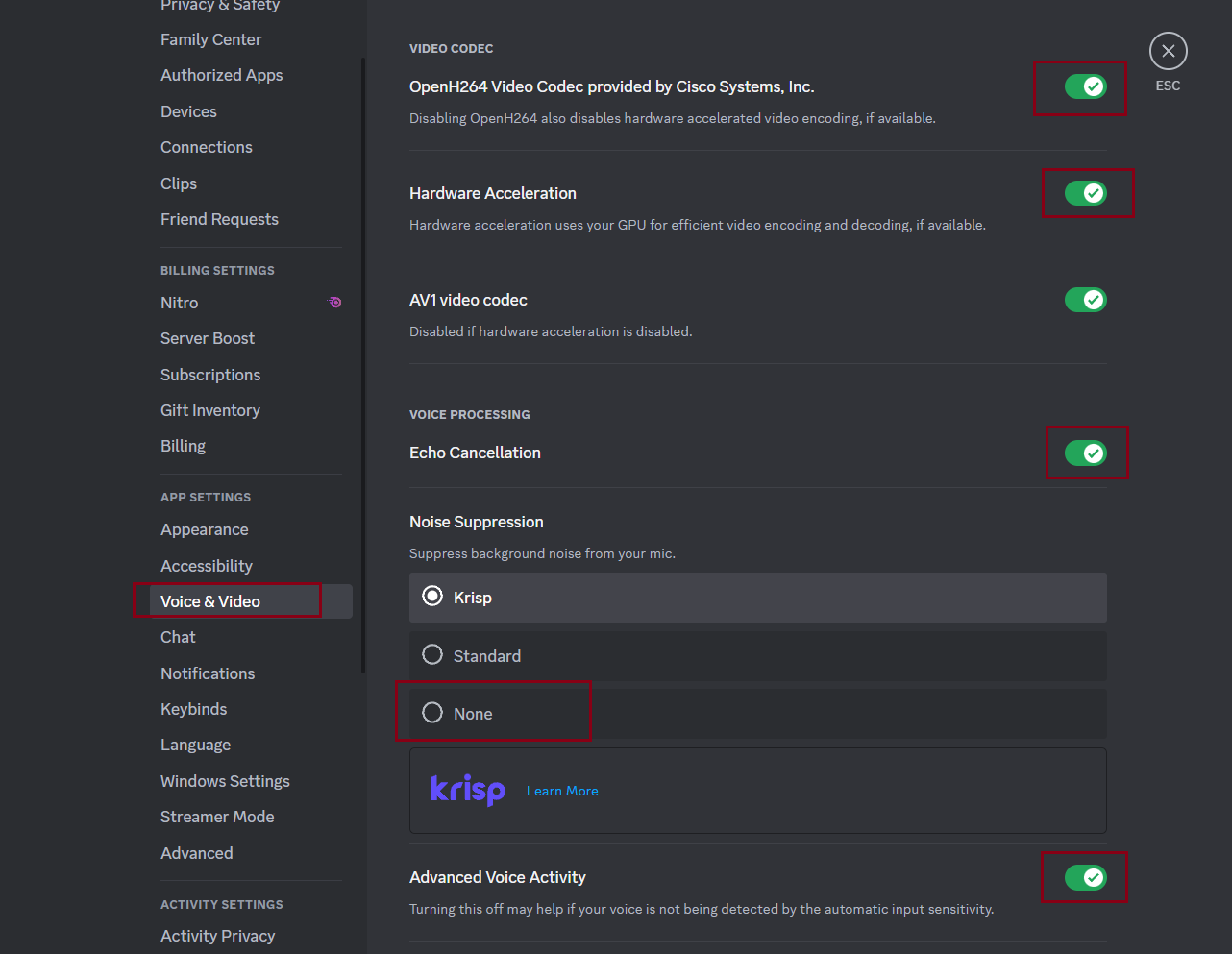Select Krisp noise suppression option
The height and width of the screenshot is (954, 1232).
point(433,597)
